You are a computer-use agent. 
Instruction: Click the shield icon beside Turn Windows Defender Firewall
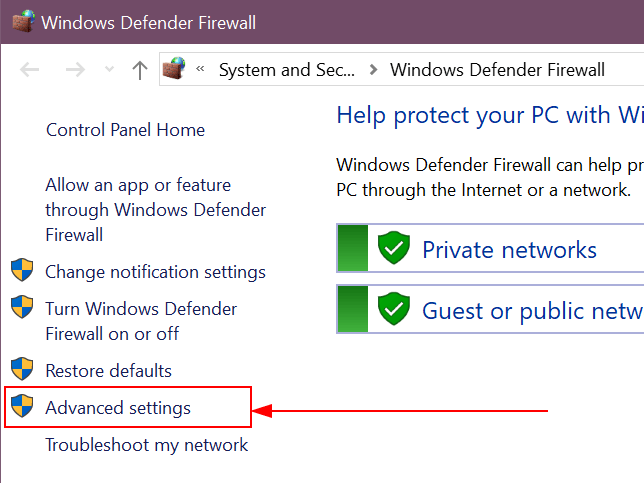pyautogui.click(x=22, y=308)
